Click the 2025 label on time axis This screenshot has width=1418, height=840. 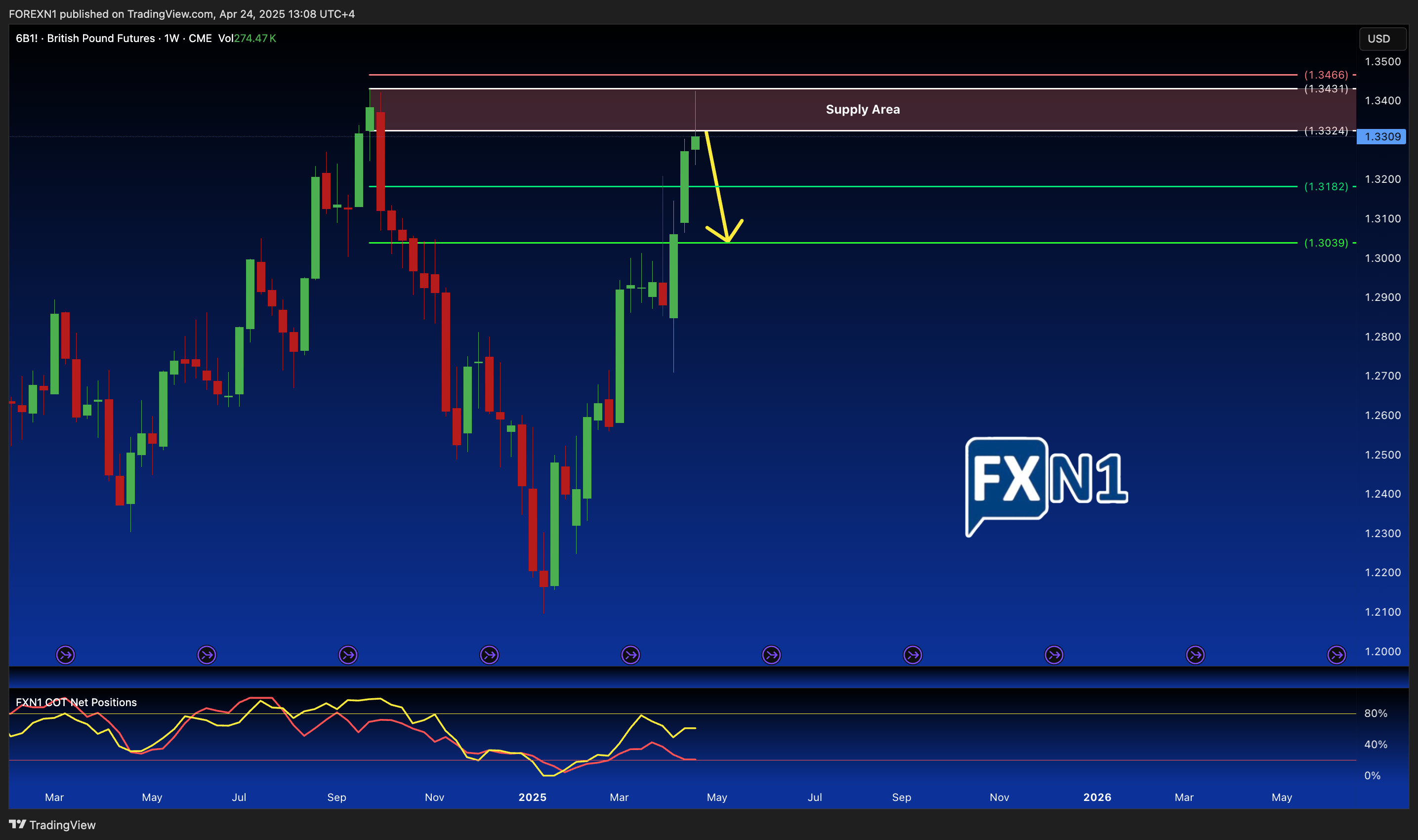pyautogui.click(x=533, y=797)
